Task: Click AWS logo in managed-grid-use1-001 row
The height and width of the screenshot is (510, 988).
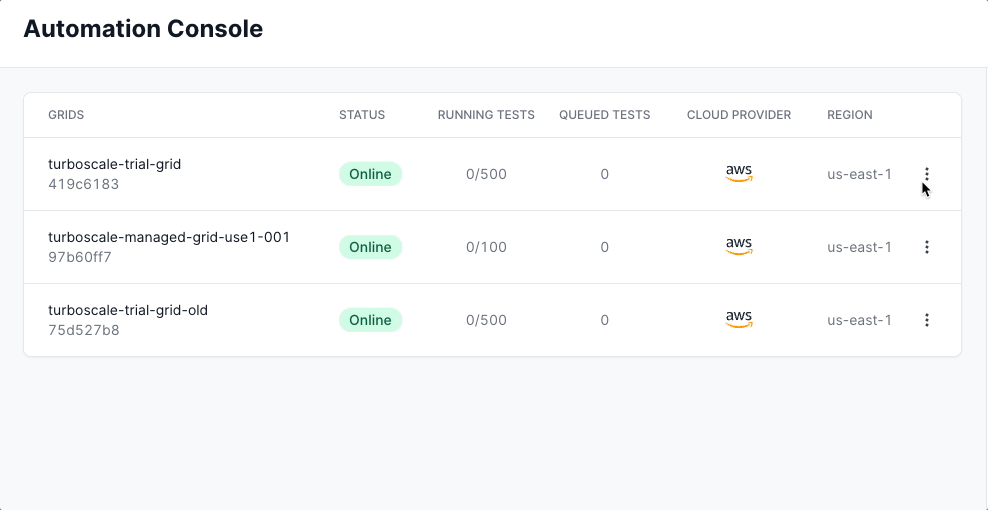Action: [739, 247]
